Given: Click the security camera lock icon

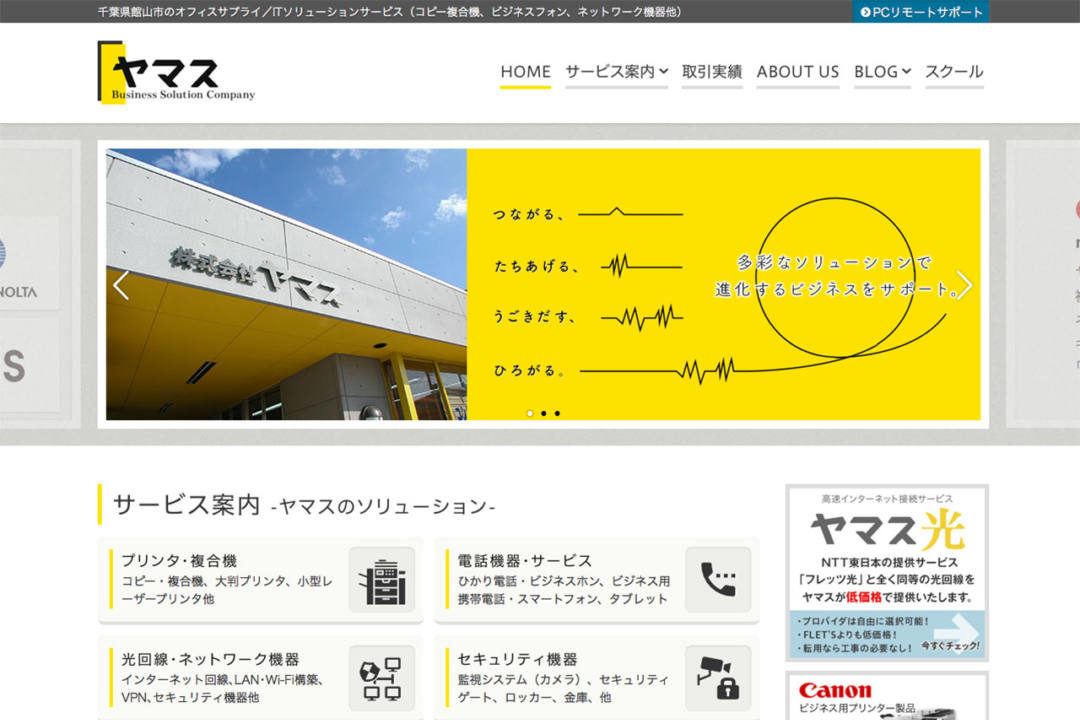Looking at the screenshot, I should click(x=717, y=677).
